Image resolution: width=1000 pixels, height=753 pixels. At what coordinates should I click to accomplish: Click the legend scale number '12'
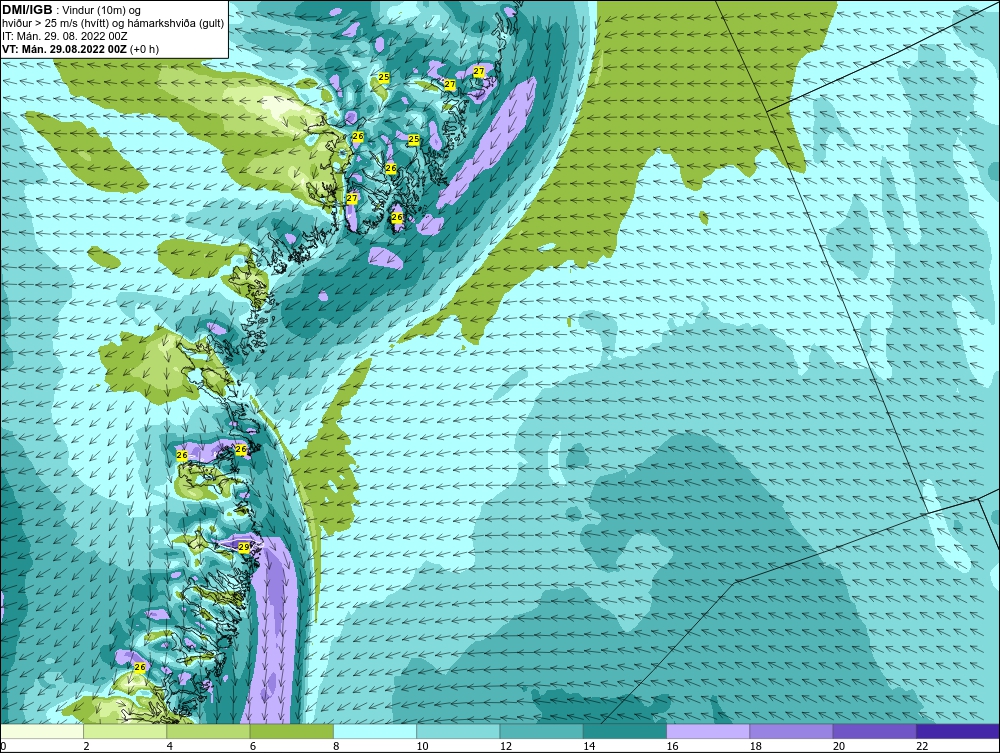506,747
